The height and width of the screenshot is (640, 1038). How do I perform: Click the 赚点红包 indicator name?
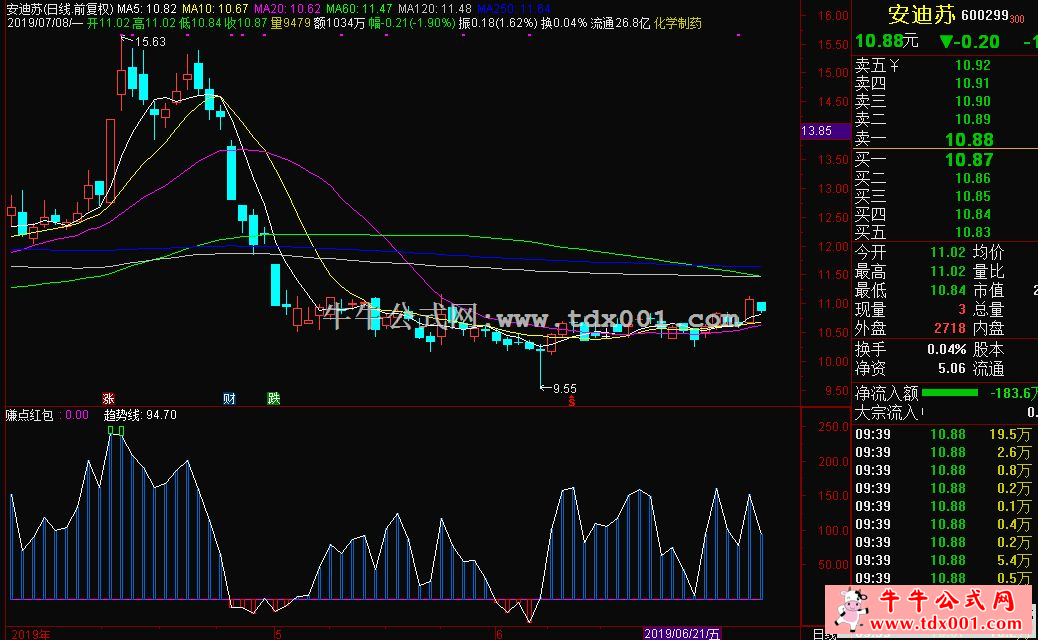click(x=30, y=415)
